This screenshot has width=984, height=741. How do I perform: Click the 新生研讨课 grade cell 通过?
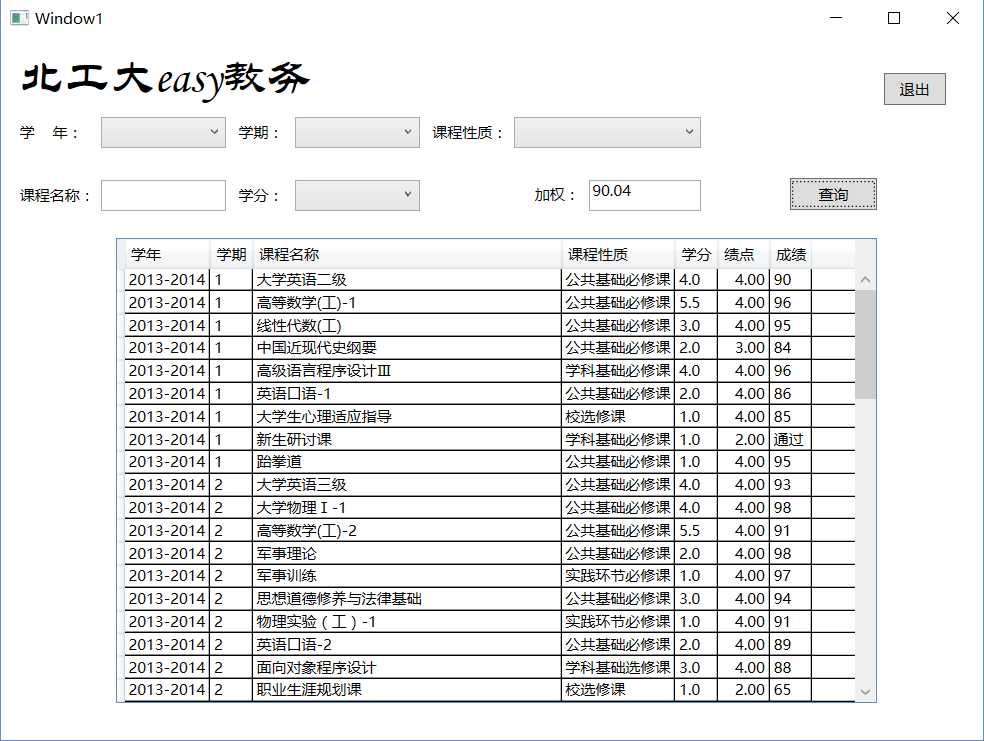[x=789, y=439]
